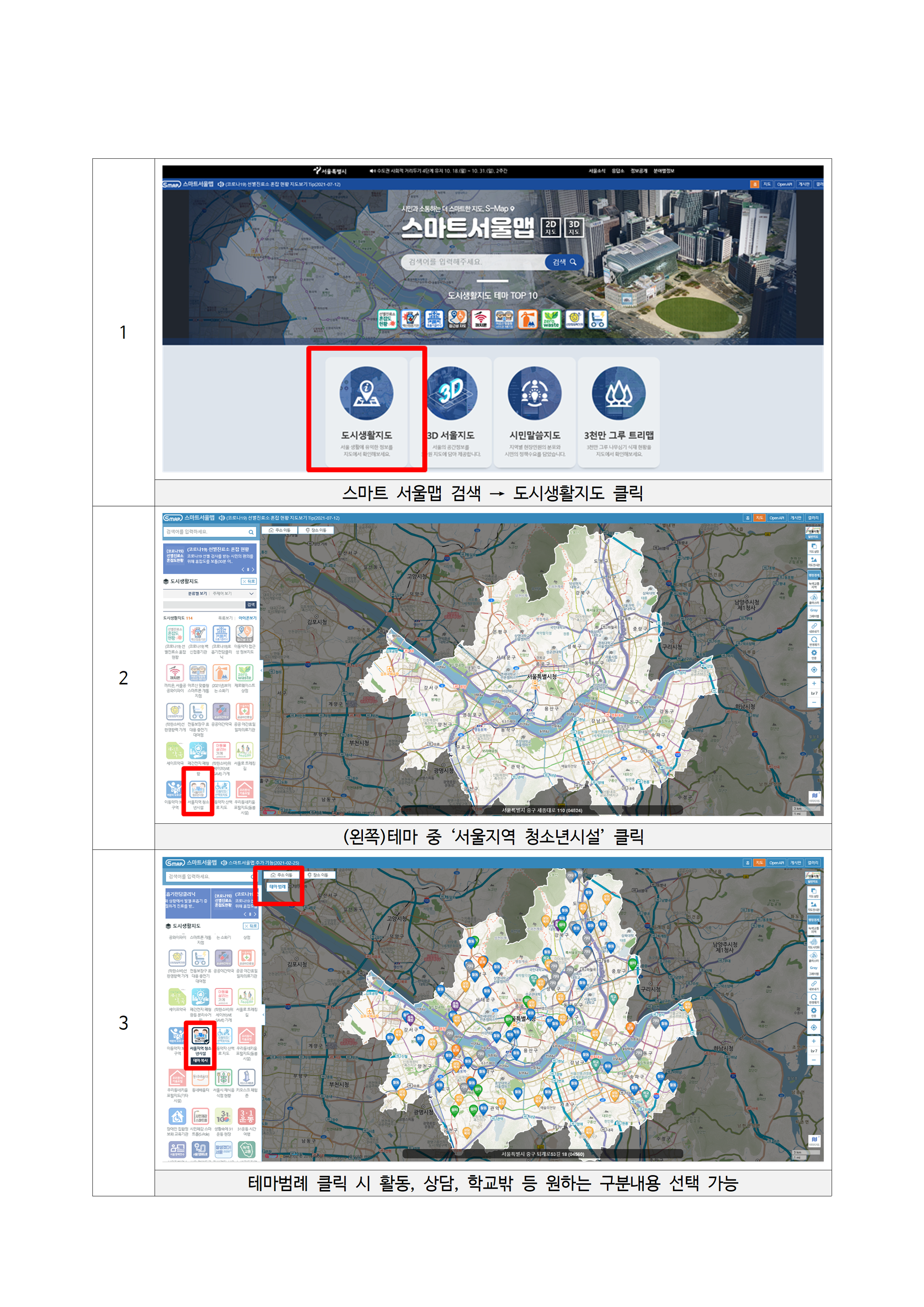Click the 서울시 채식음식점 현황 theme icon
The image size is (924, 1307).
pos(223,1077)
